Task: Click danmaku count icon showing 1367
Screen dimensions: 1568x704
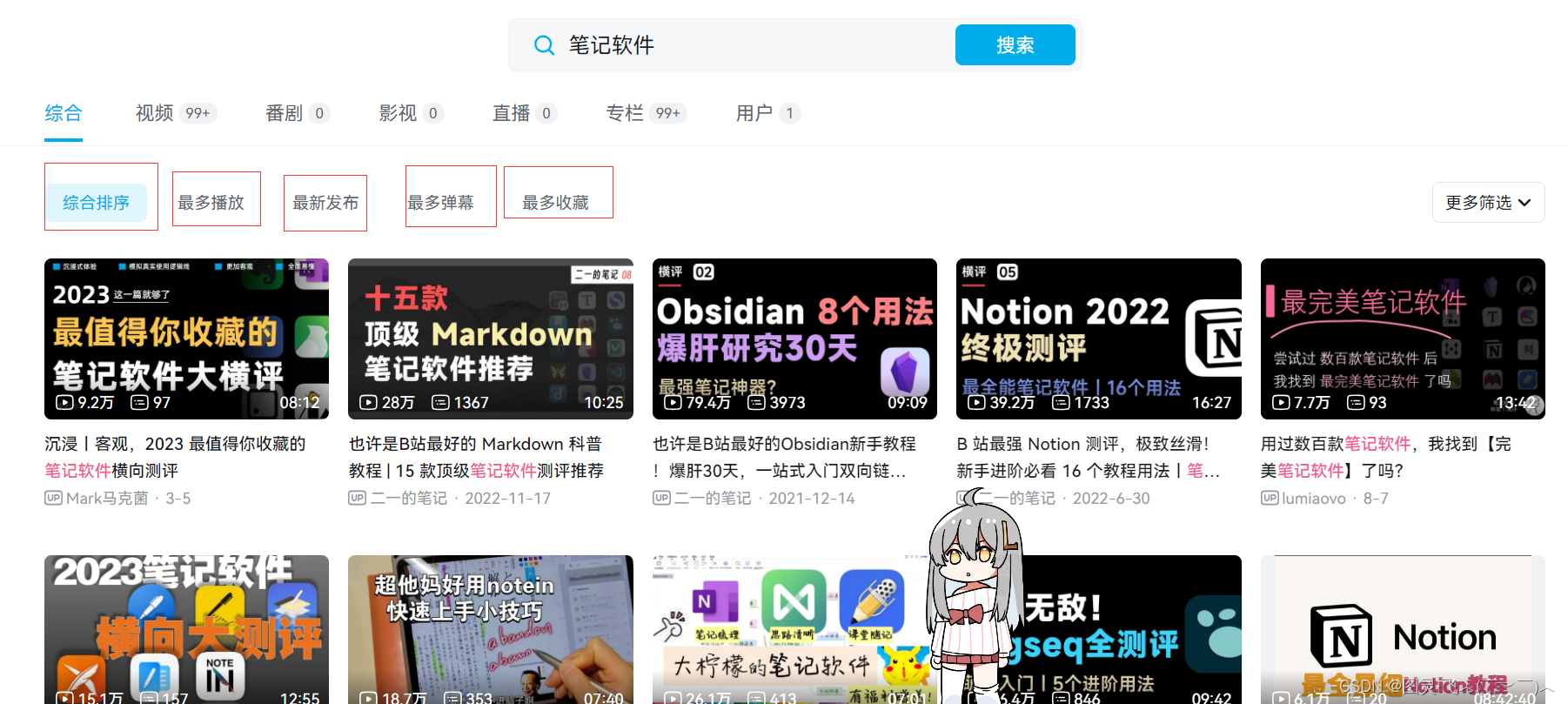Action: (440, 402)
